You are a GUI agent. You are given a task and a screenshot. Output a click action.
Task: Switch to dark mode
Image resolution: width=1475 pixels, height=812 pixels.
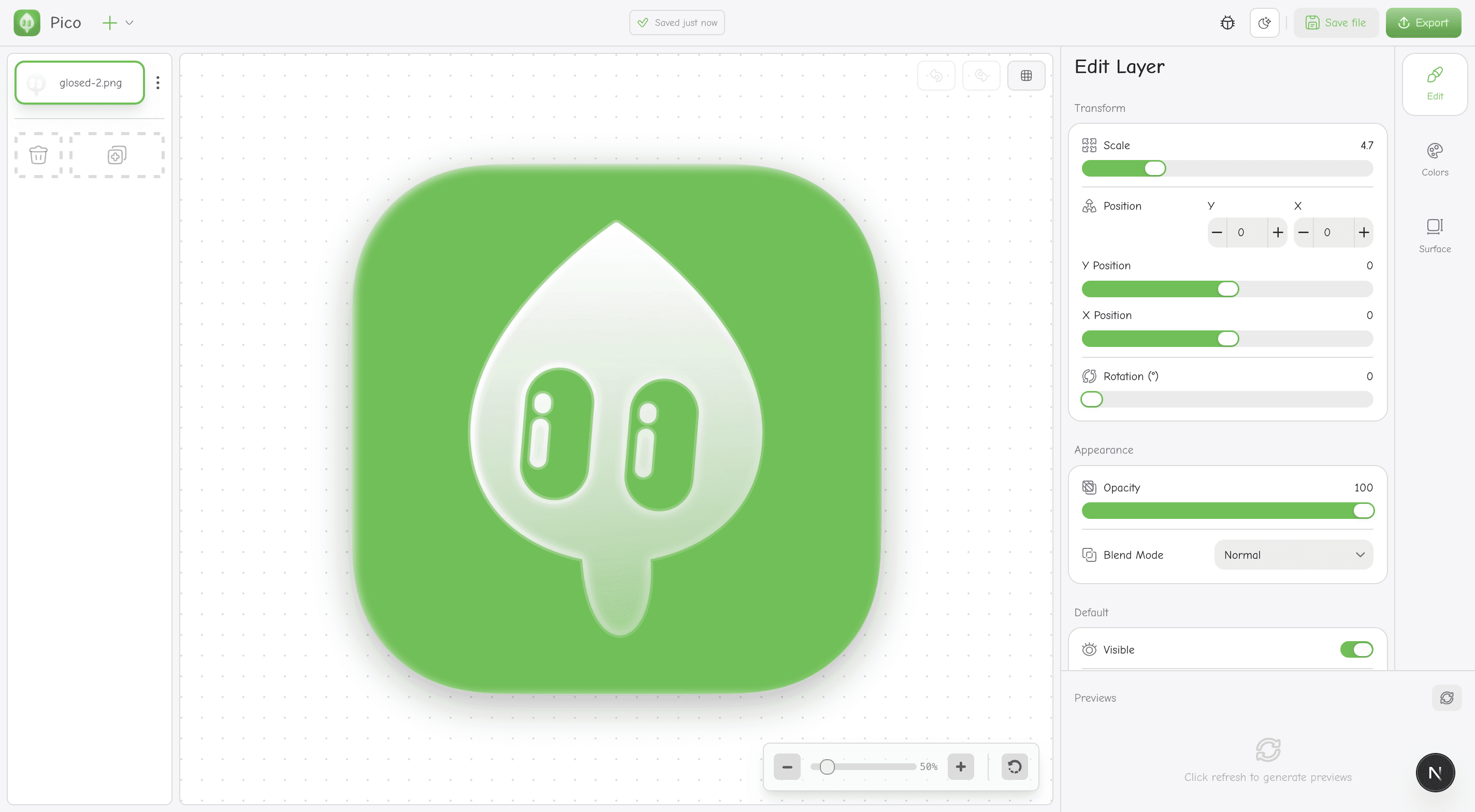(1264, 22)
